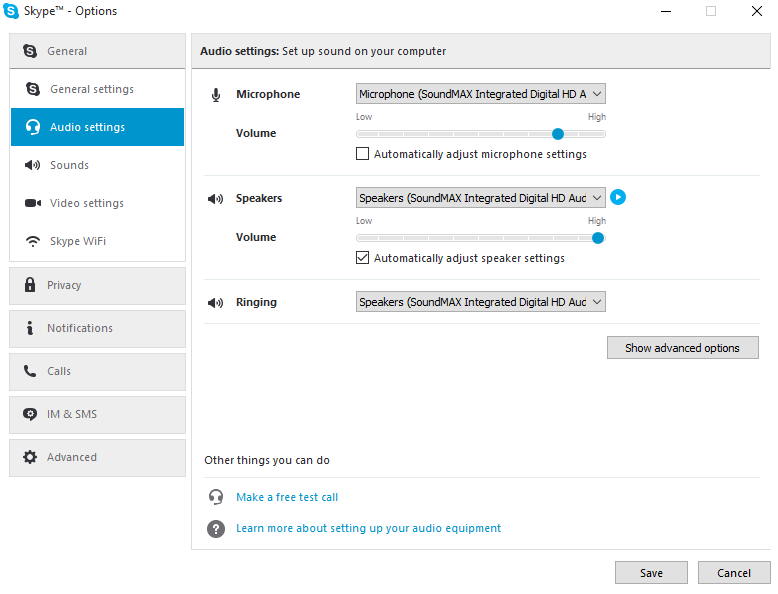
Task: Expand the Calls section
Action: (x=97, y=372)
